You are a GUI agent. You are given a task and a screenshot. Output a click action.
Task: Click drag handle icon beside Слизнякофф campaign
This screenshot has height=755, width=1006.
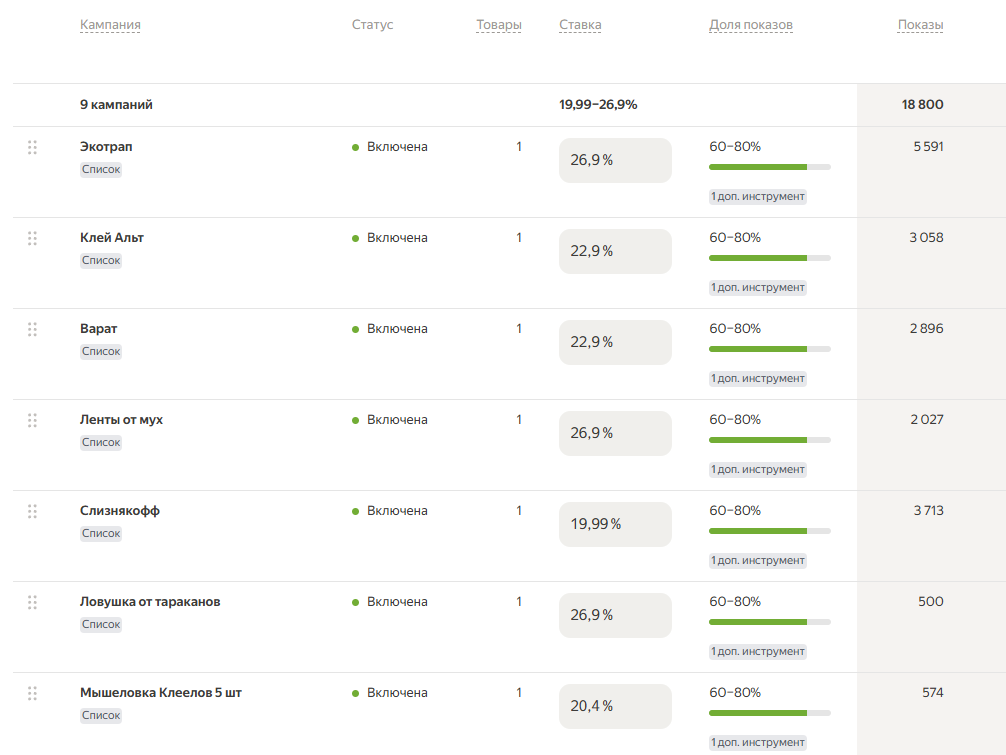tap(32, 511)
